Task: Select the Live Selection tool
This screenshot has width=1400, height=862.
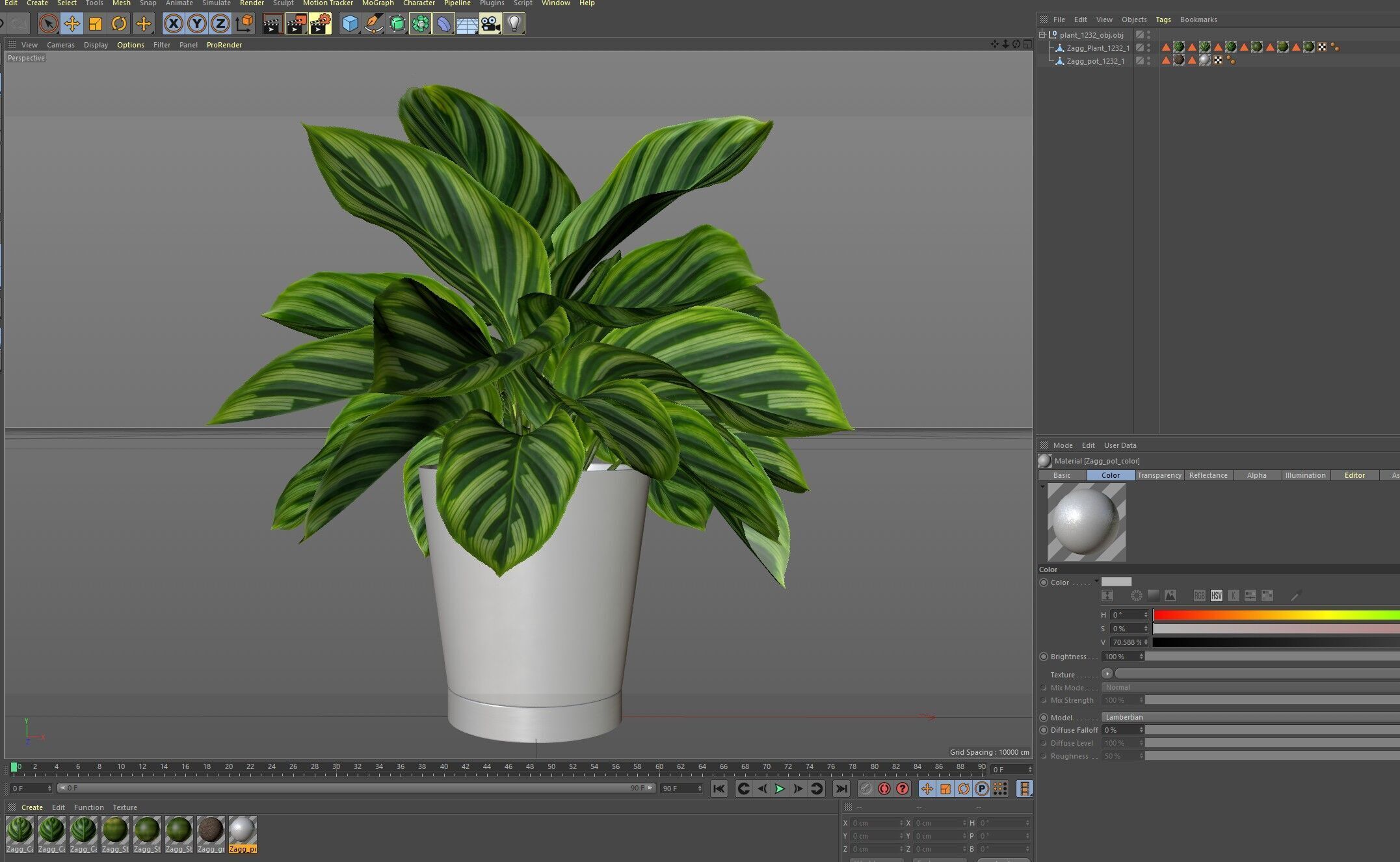Action: tap(48, 24)
